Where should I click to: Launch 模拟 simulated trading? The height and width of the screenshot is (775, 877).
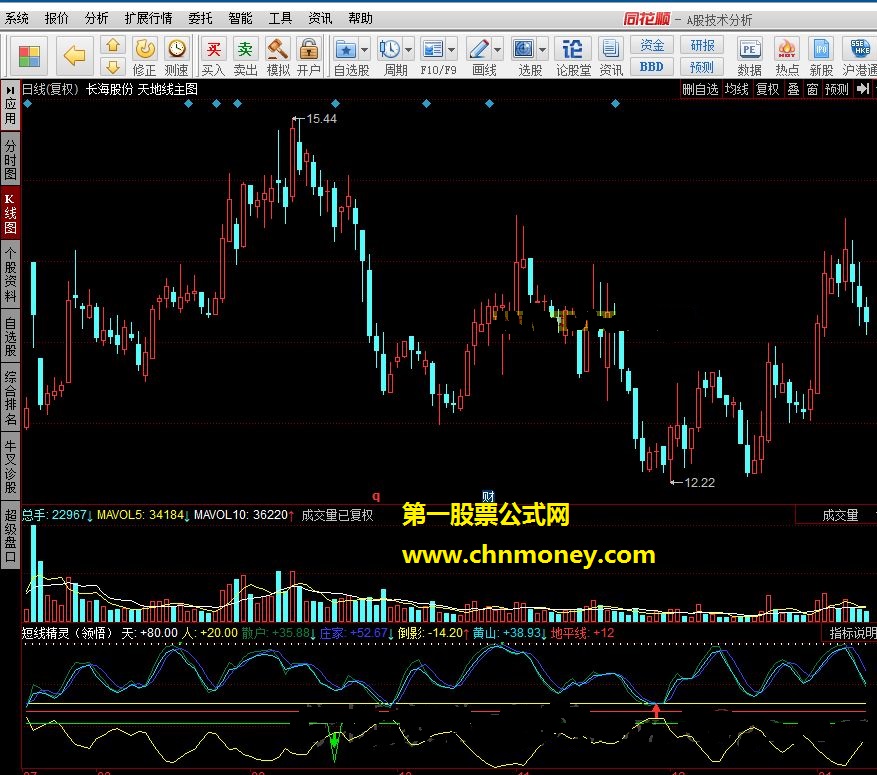277,56
